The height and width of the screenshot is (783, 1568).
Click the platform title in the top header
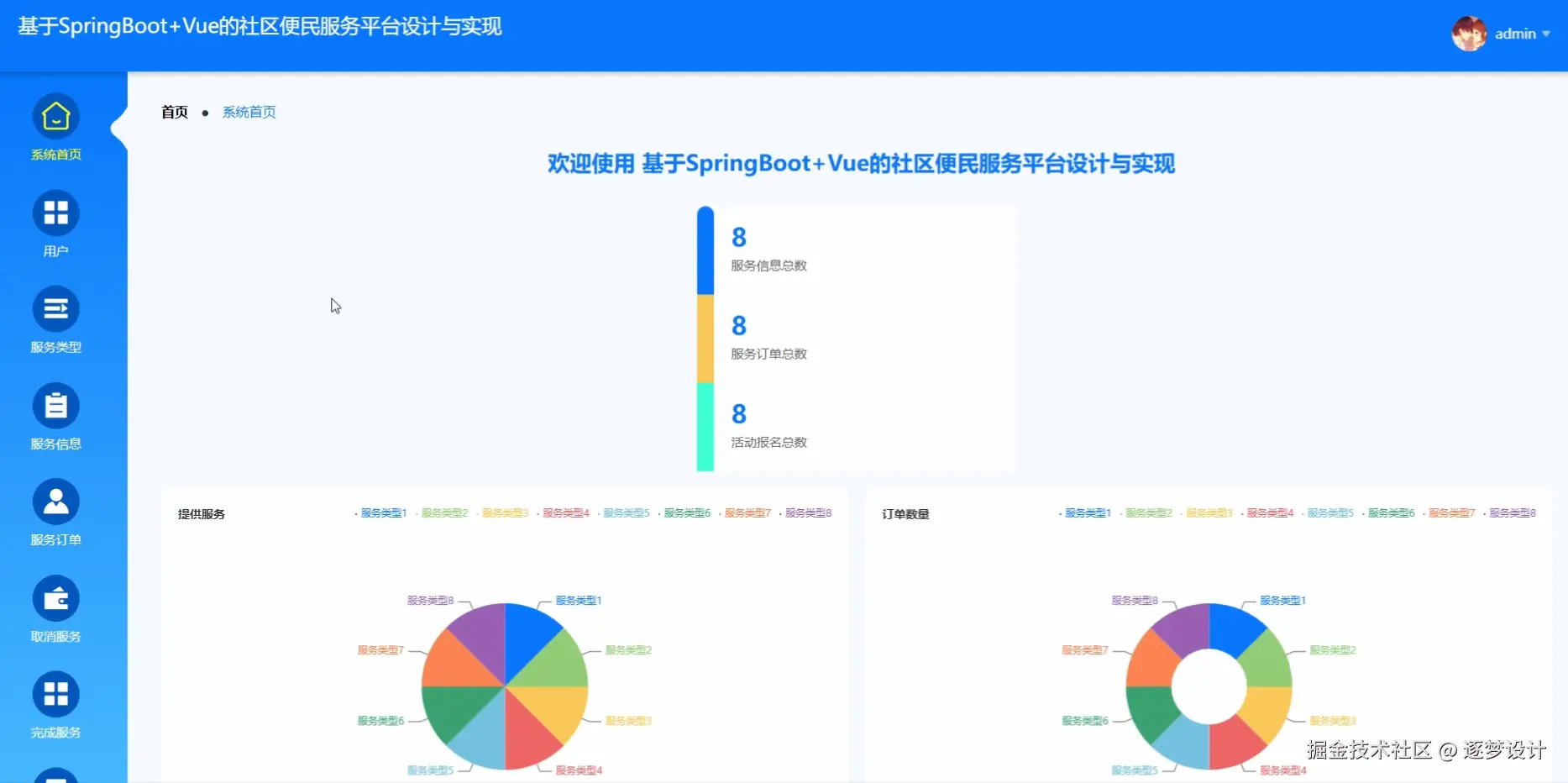(x=260, y=26)
